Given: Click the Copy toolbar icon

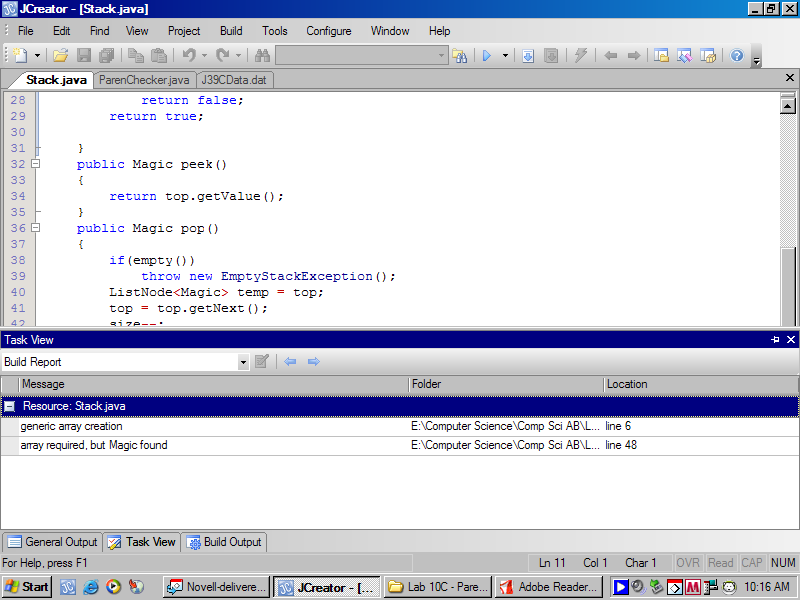Looking at the screenshot, I should coord(136,55).
